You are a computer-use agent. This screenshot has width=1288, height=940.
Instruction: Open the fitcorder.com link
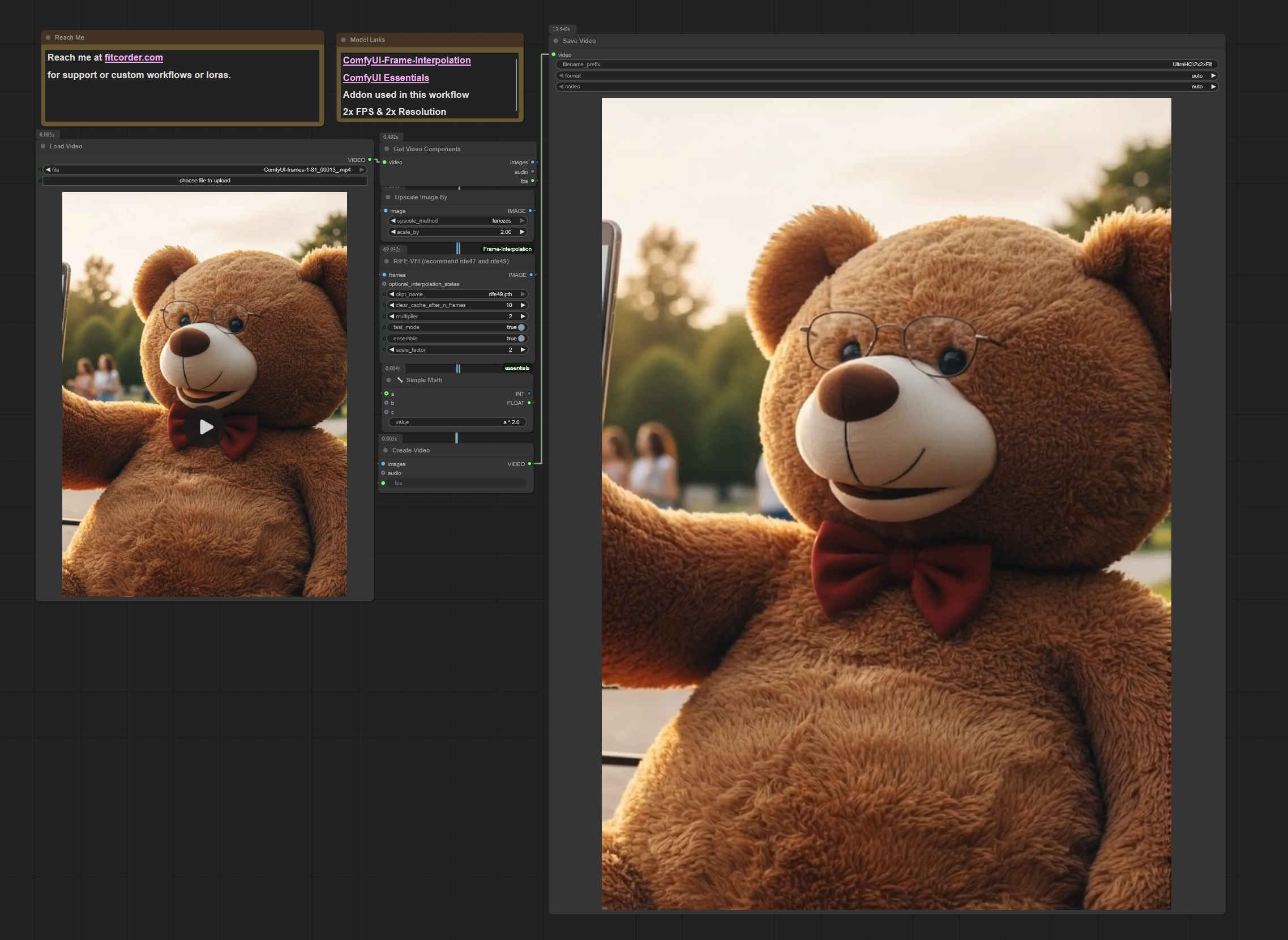pos(134,57)
